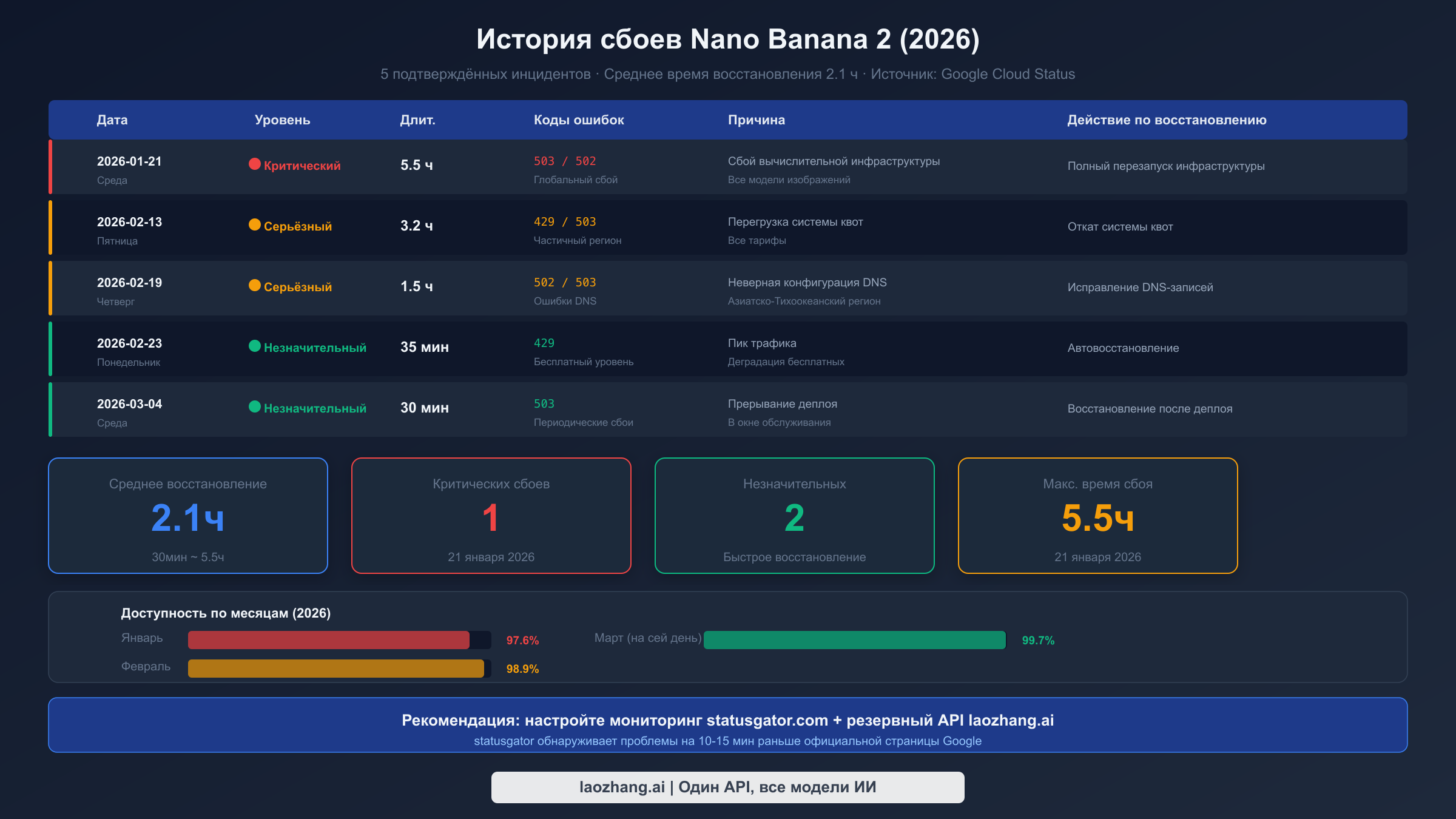Click the green dot on the 2026-02-23 row
The width and height of the screenshot is (1456, 819).
254,347
